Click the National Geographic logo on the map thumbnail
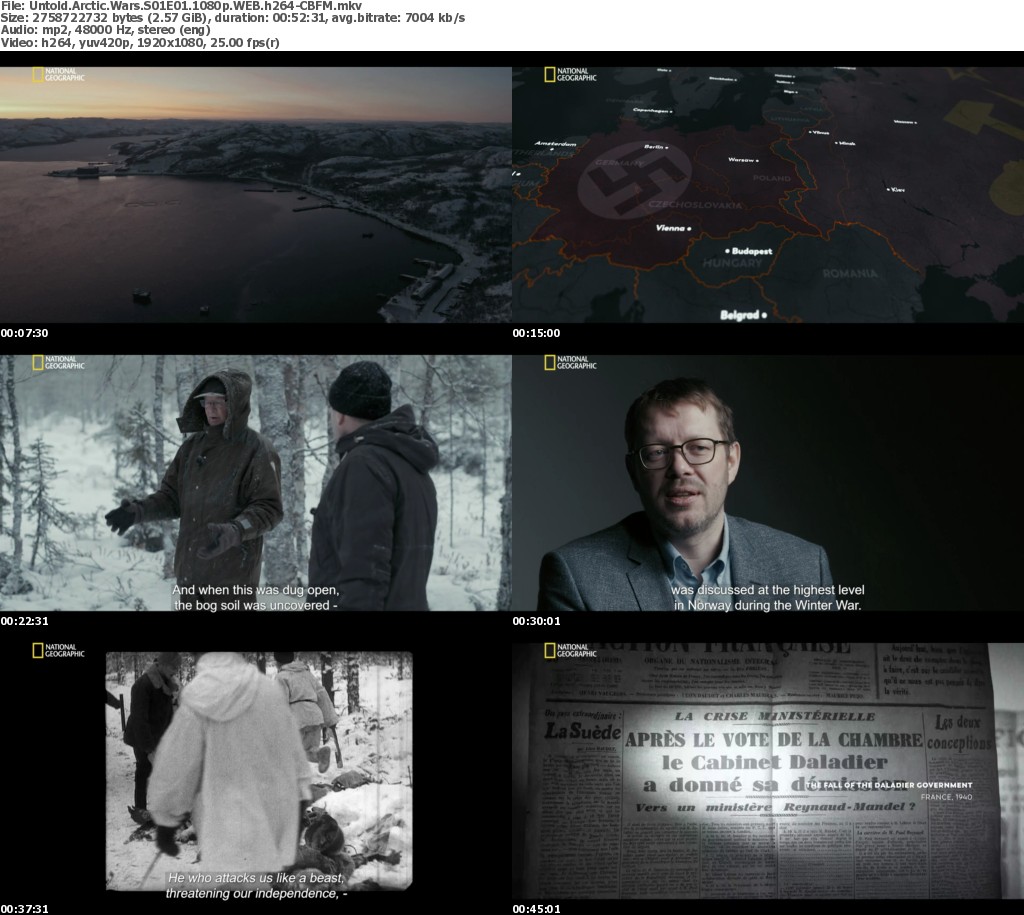The image size is (1024, 915). [570, 75]
